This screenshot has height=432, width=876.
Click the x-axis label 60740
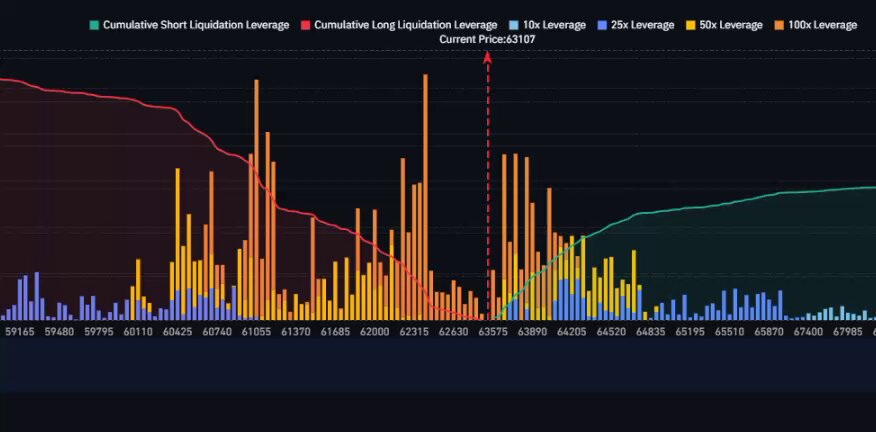[217, 331]
